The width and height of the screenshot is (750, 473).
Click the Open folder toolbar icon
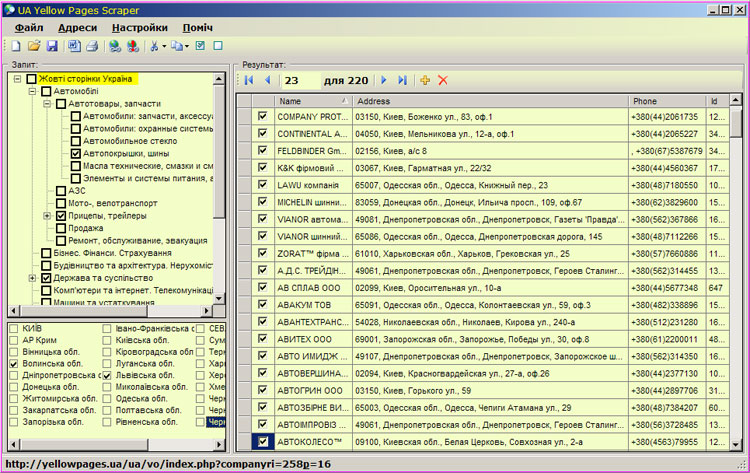(34, 46)
